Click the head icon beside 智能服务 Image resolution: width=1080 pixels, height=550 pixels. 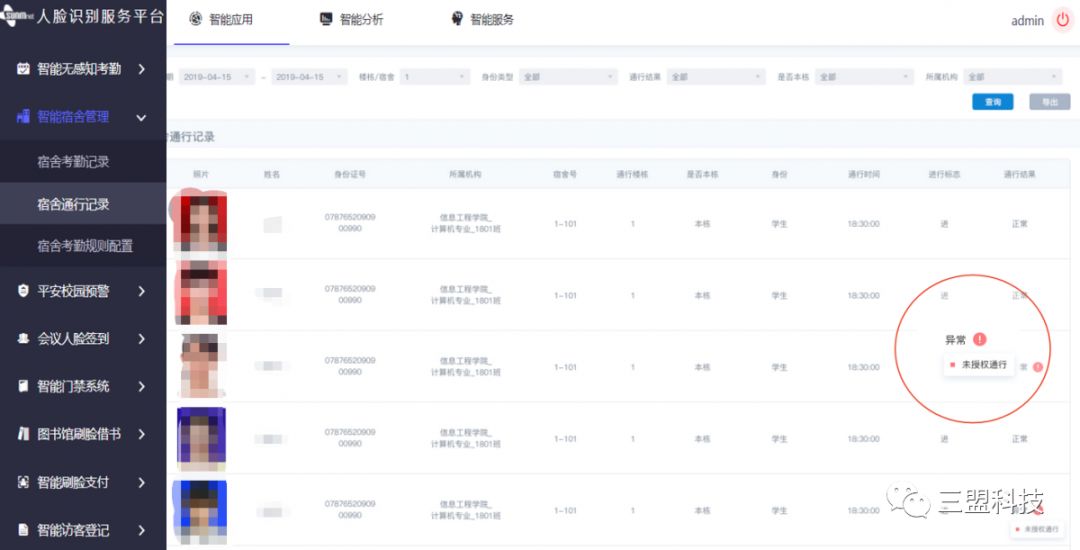point(457,19)
